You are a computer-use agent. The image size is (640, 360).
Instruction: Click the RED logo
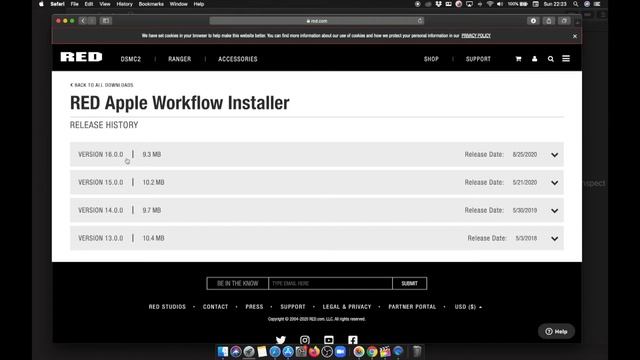coord(82,57)
